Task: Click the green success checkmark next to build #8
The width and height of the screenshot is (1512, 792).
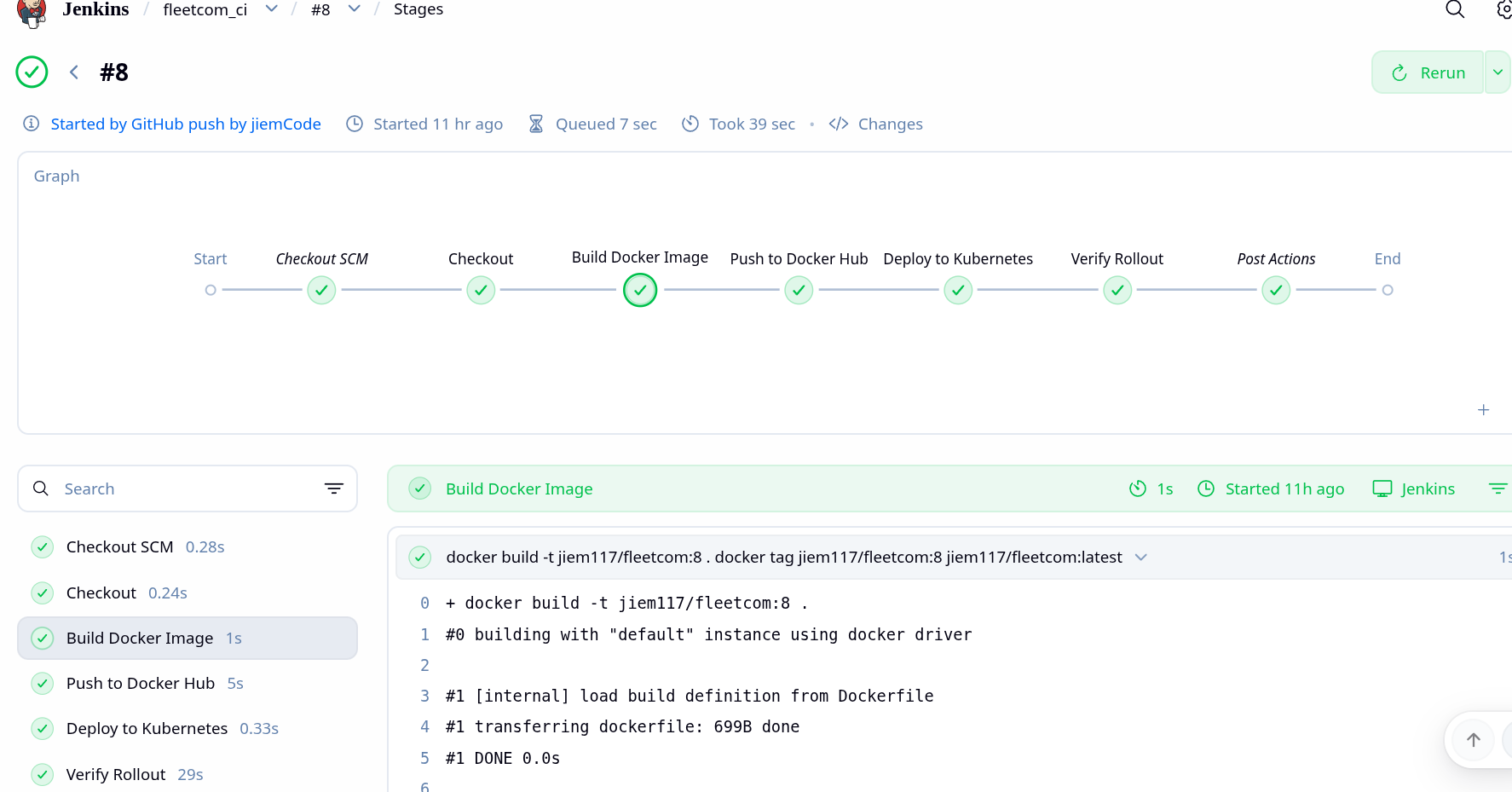Action: point(32,72)
